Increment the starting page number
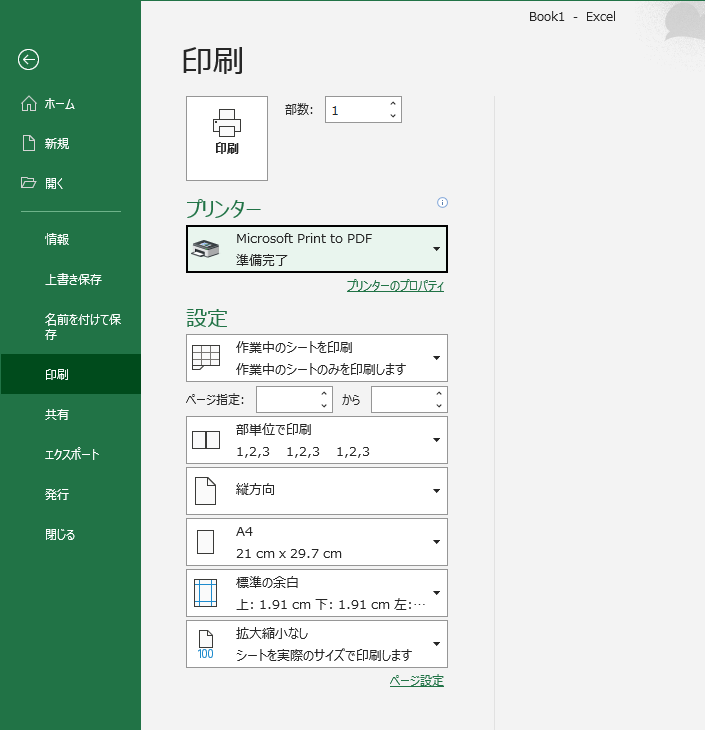 (324, 394)
